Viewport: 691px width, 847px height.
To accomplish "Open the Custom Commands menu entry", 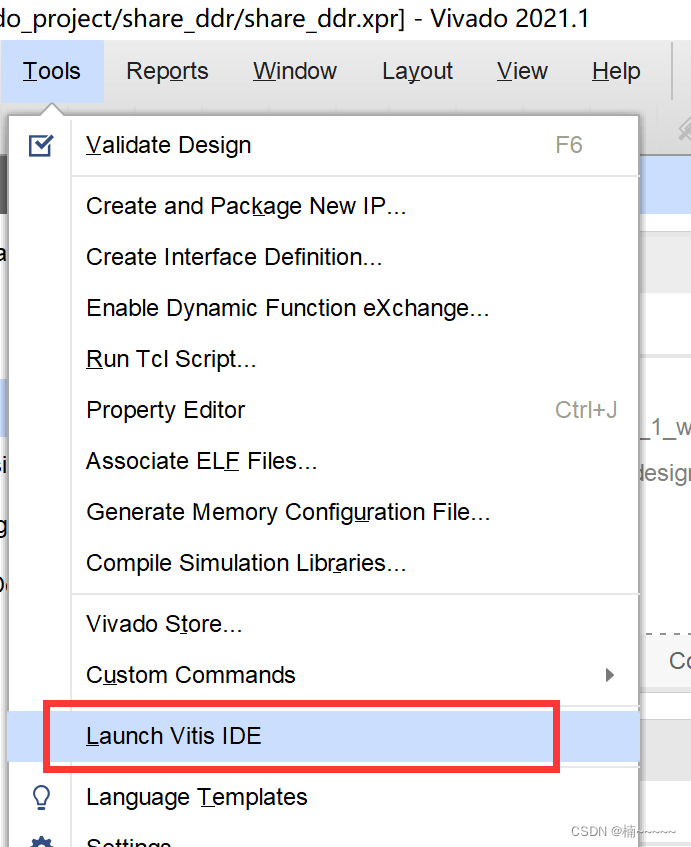I will coord(323,675).
